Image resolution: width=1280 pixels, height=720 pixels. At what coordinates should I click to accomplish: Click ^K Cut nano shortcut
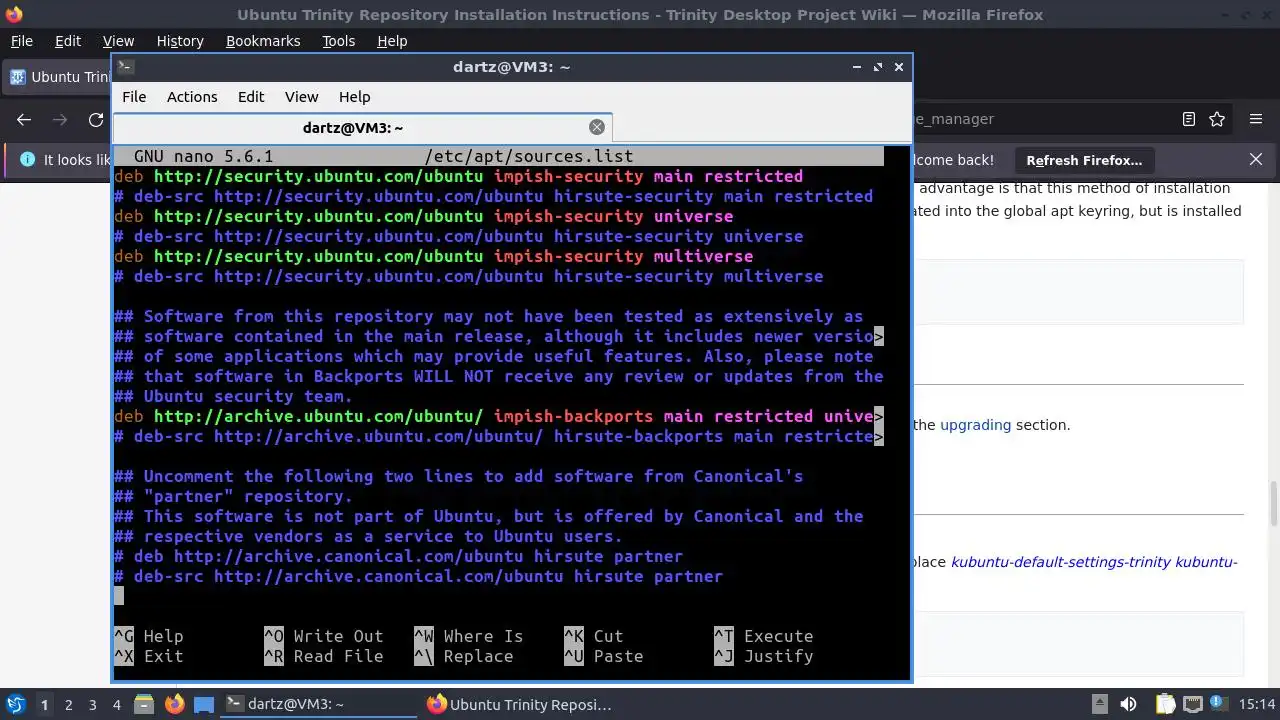pos(594,636)
